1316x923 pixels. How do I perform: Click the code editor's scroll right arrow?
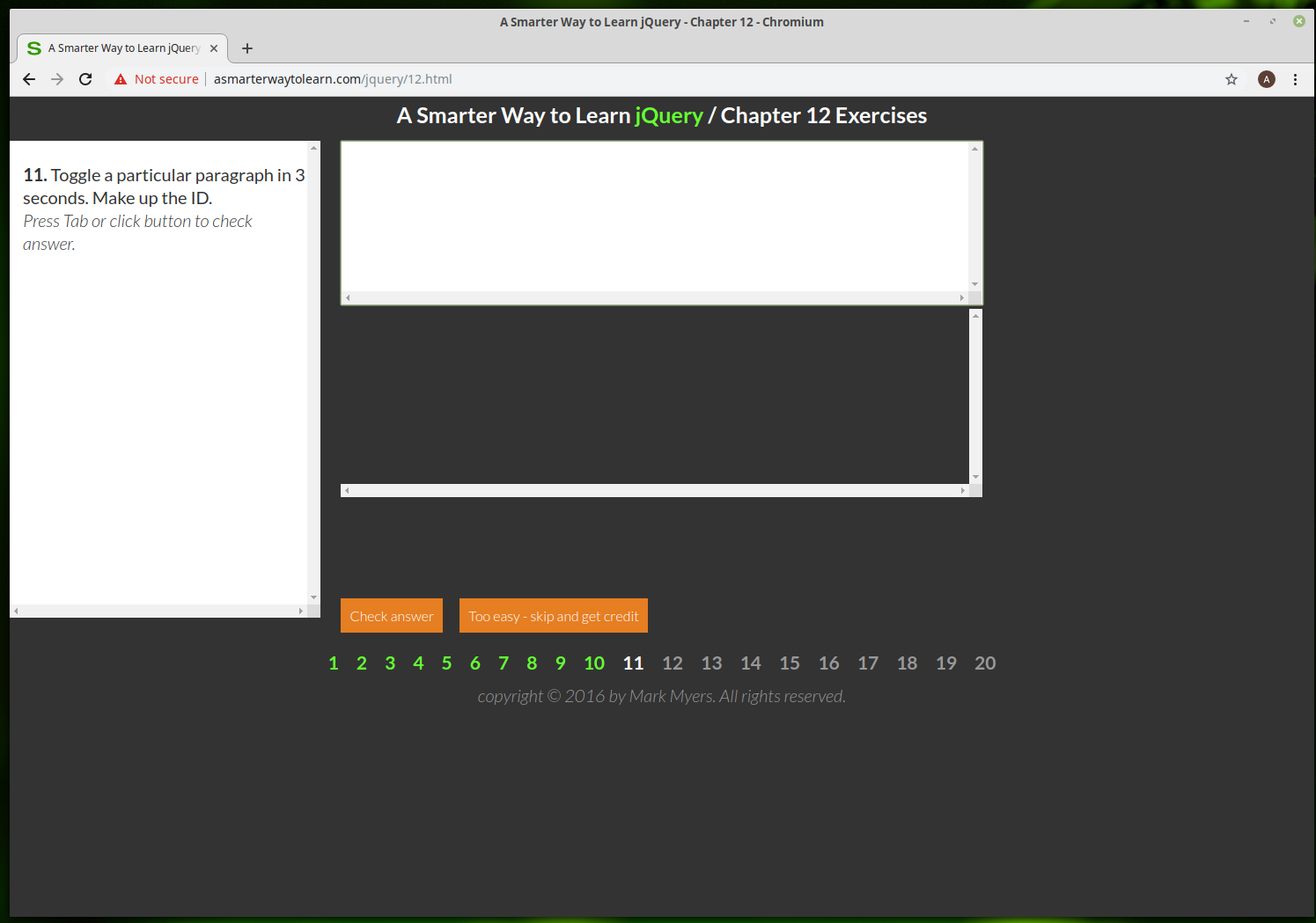coord(961,298)
